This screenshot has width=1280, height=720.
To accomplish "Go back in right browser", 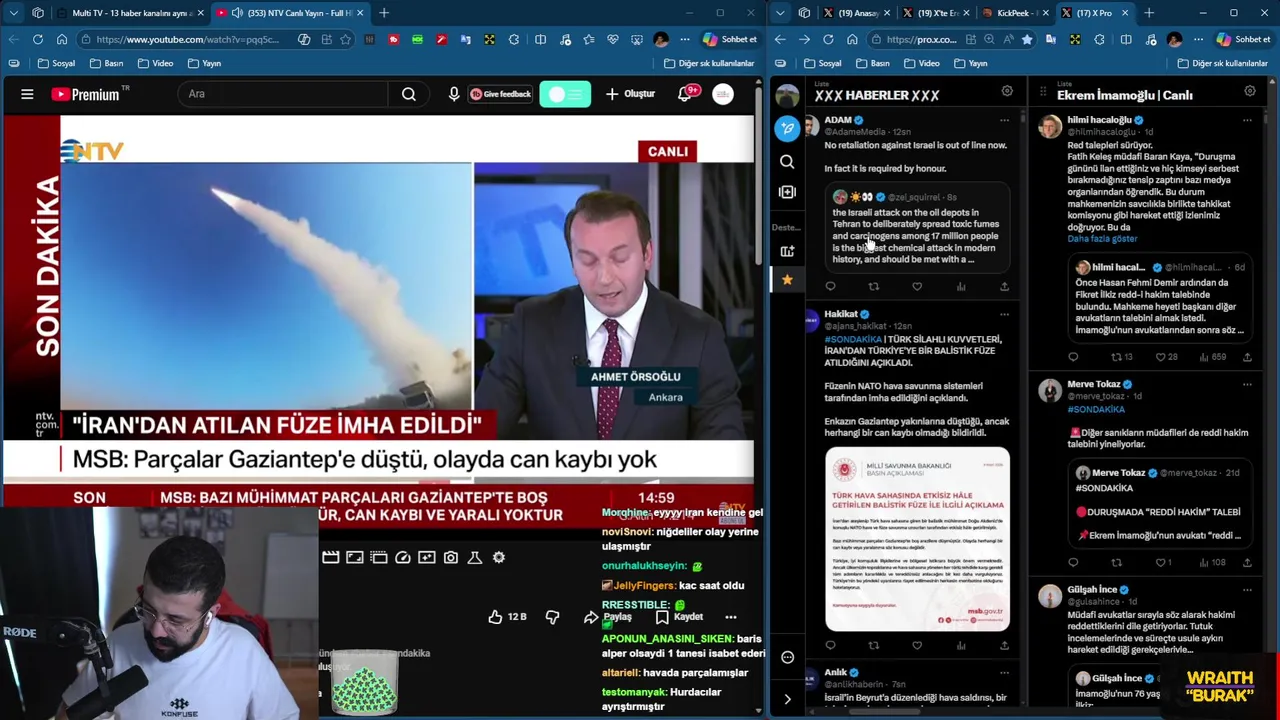I will coord(780,39).
